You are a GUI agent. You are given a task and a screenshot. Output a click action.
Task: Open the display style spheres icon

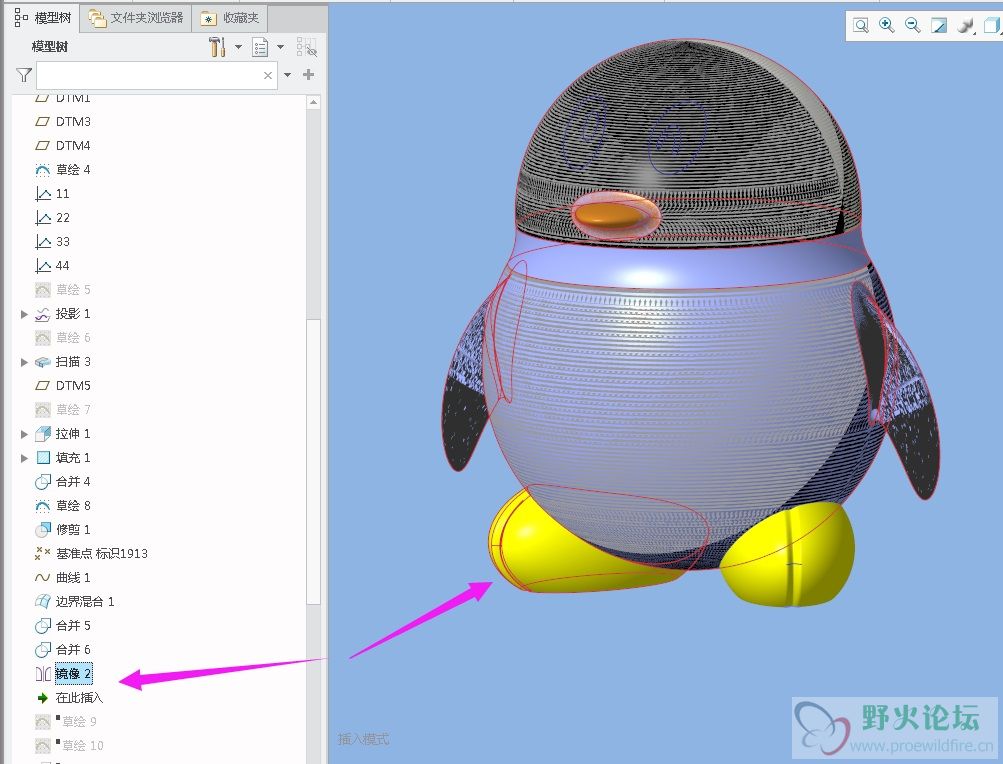(965, 25)
